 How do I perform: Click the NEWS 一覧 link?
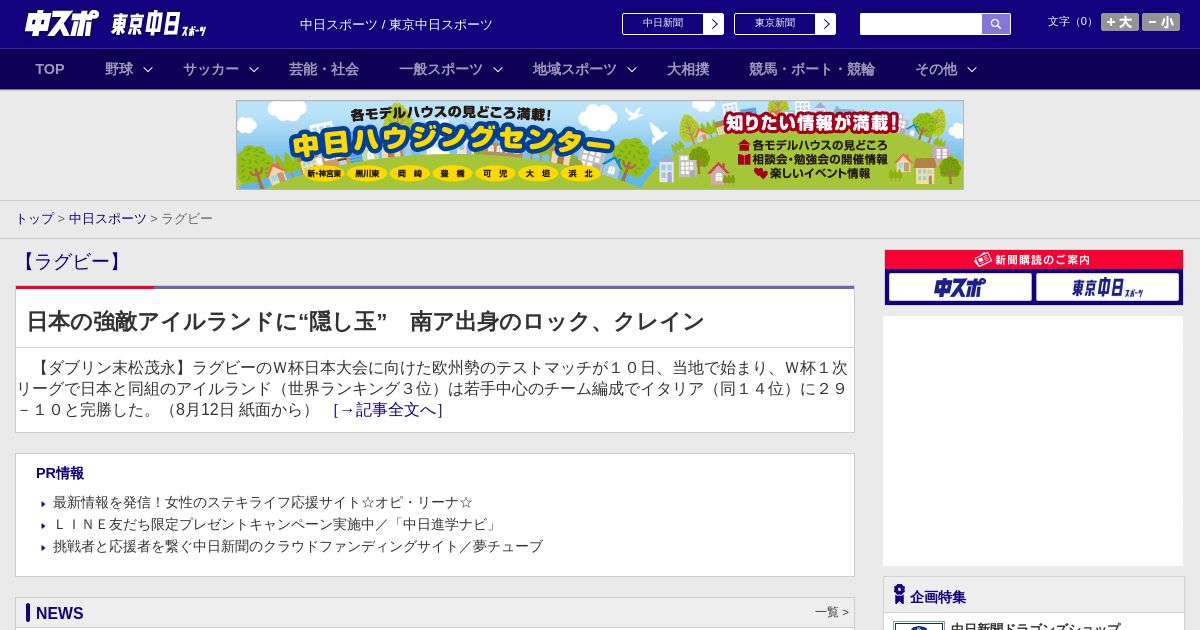coord(832,612)
